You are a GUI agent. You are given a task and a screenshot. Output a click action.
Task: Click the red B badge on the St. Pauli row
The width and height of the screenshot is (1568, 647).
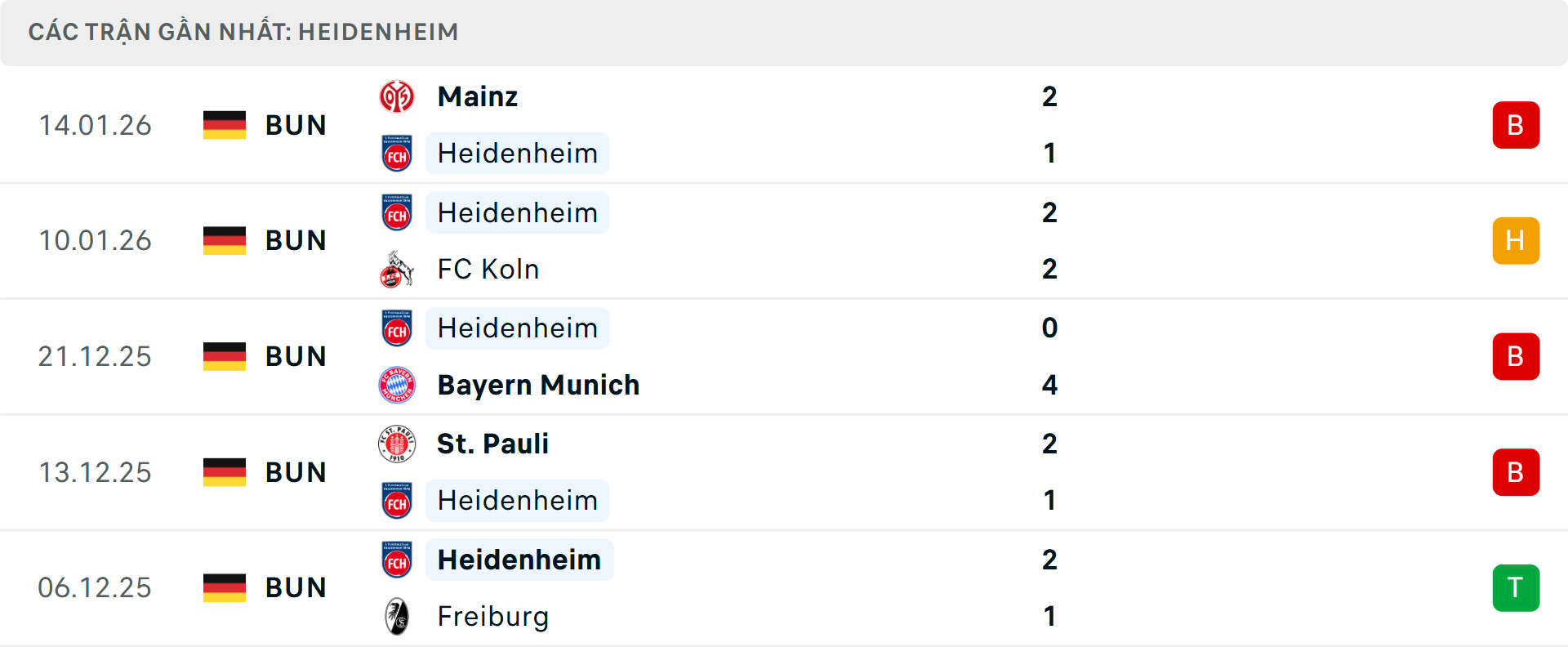tap(1516, 472)
